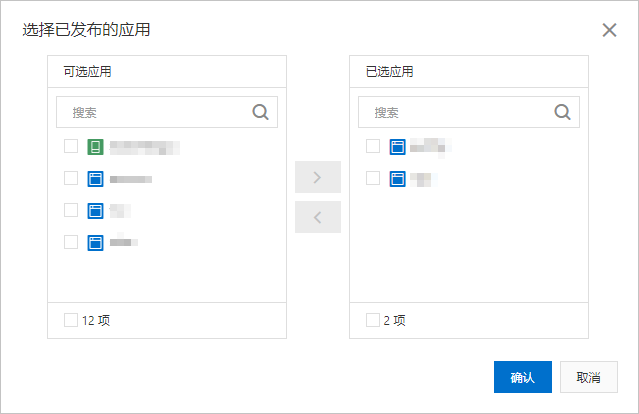The image size is (639, 414).
Task: Toggle select-all checkbox next to 2 项
Action: pos(373,320)
